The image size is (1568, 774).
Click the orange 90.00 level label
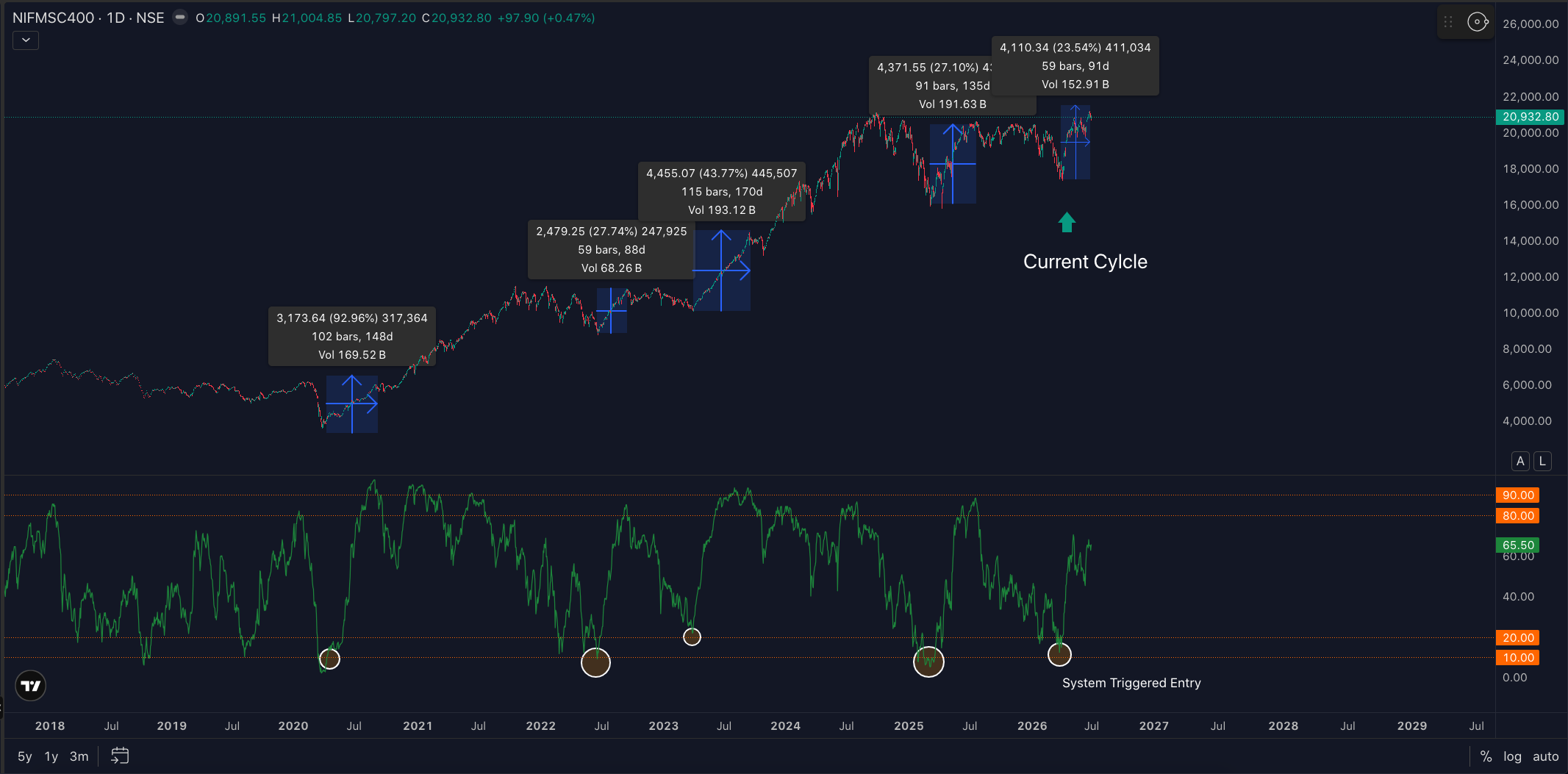[1517, 495]
